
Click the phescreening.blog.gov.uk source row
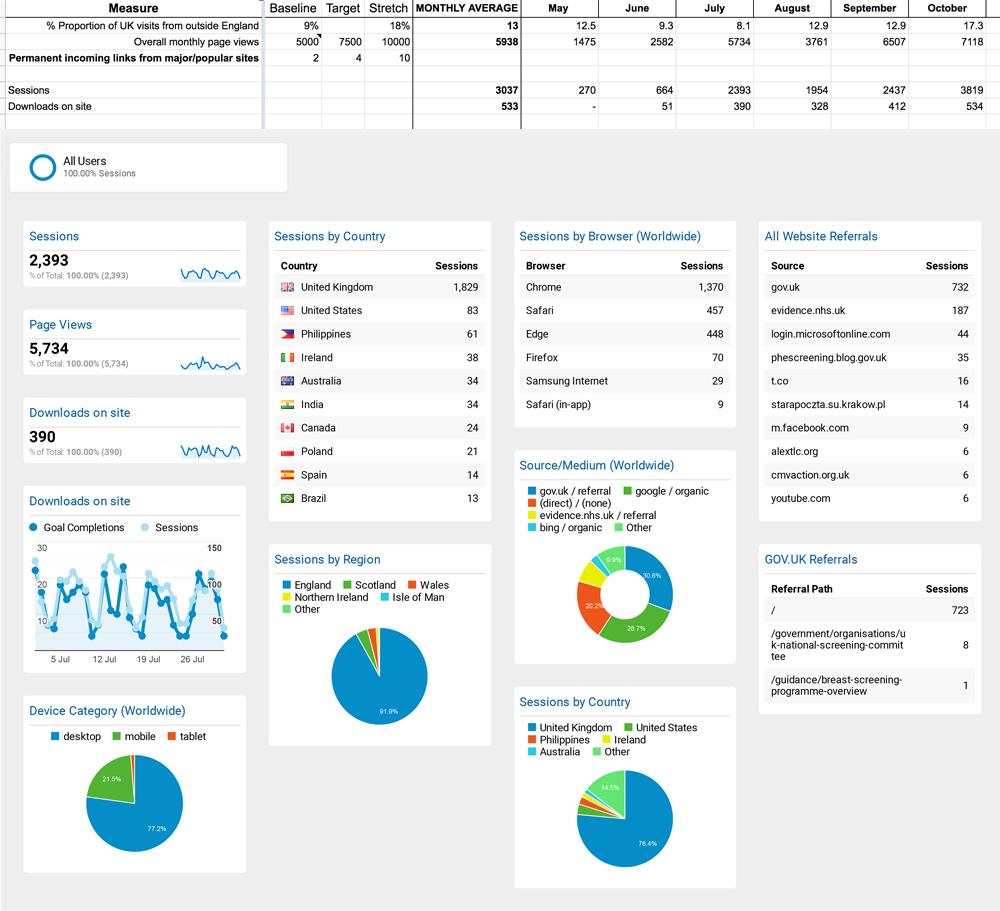click(869, 358)
